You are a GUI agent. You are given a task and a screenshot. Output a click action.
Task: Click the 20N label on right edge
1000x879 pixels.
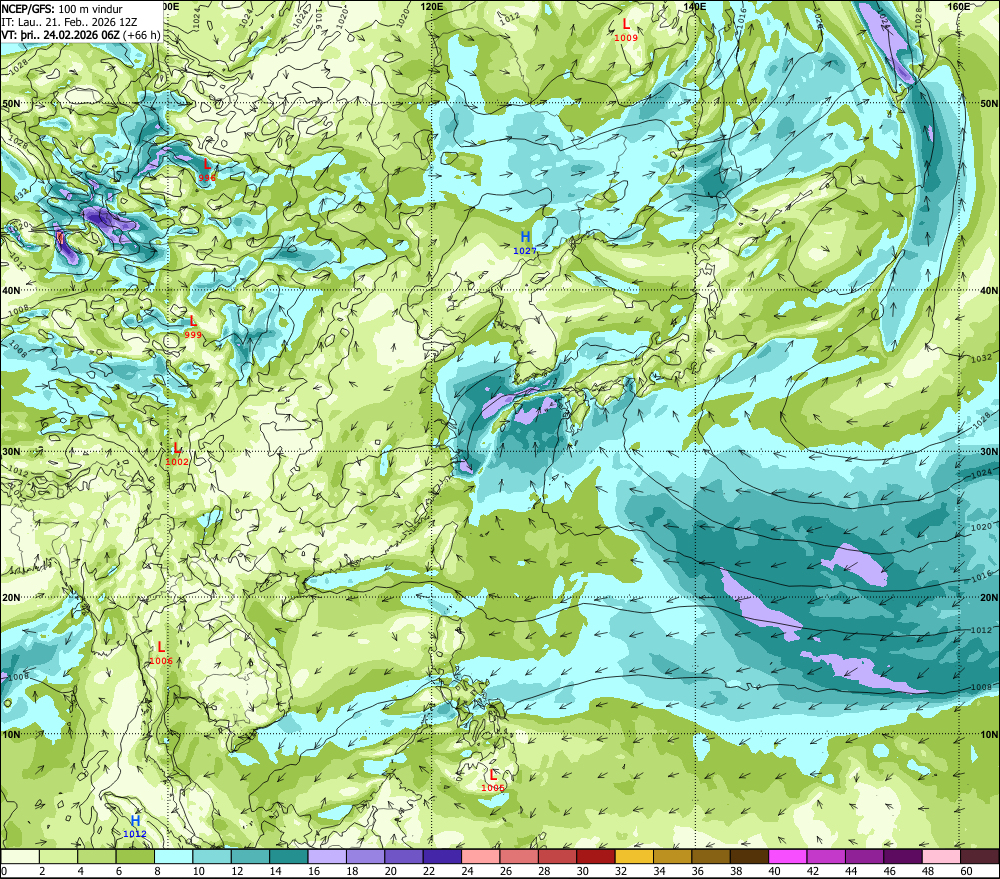click(989, 598)
